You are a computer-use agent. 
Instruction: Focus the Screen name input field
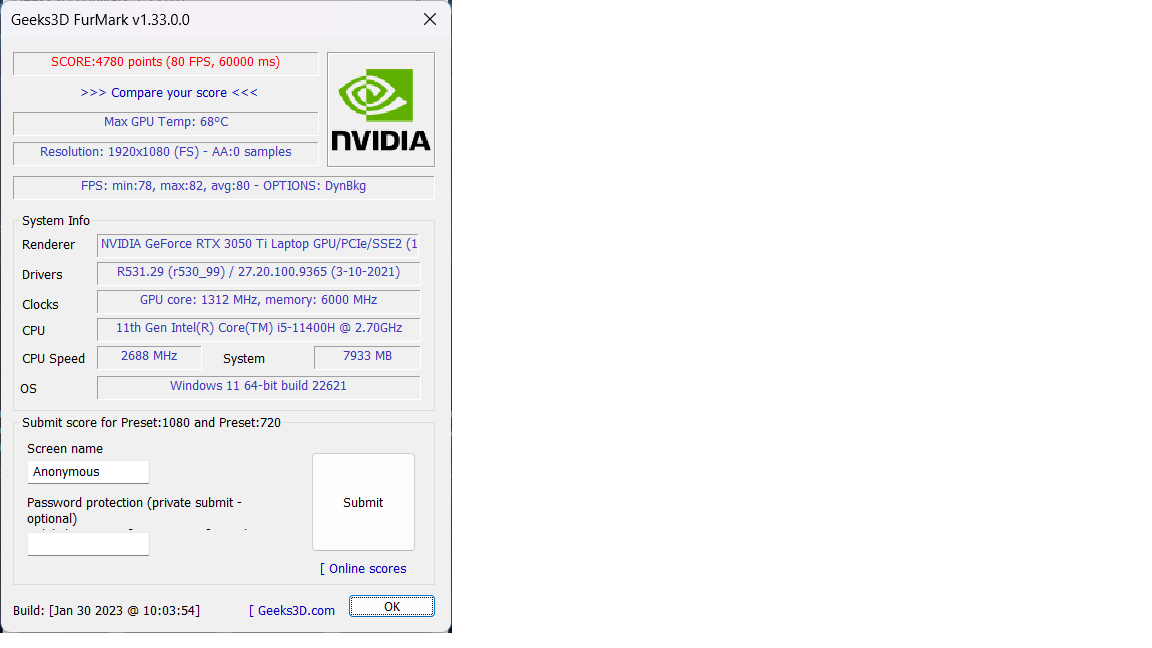88,472
